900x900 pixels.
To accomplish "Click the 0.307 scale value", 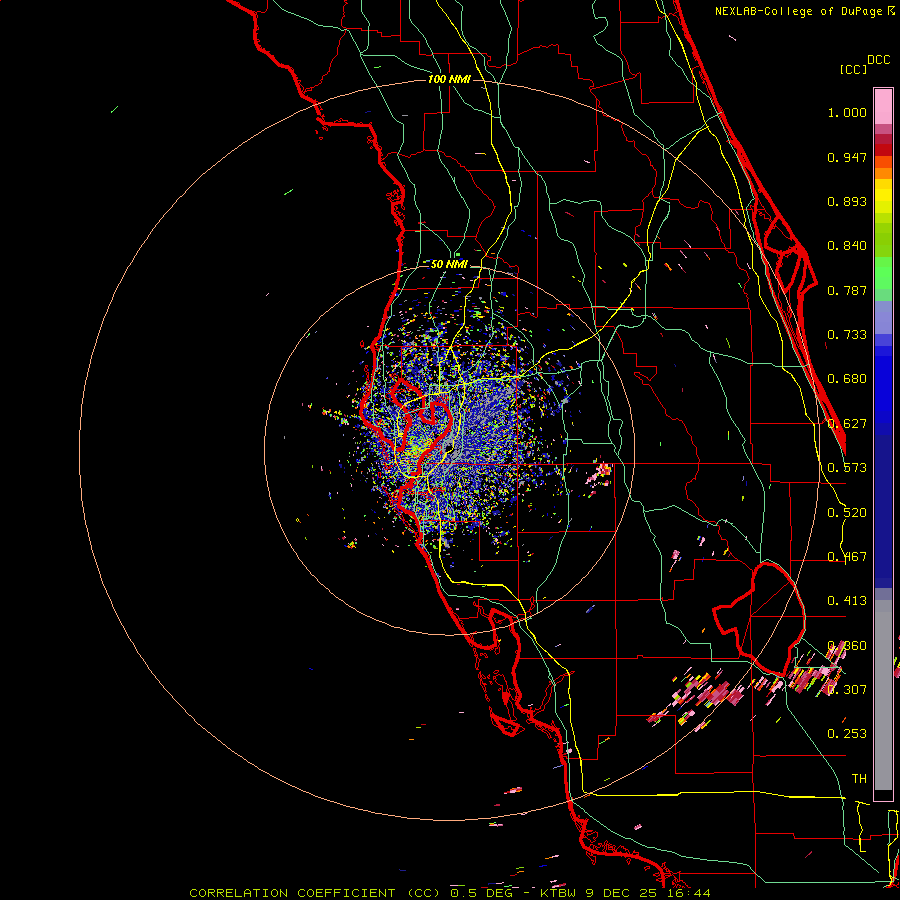I will [x=847, y=689].
